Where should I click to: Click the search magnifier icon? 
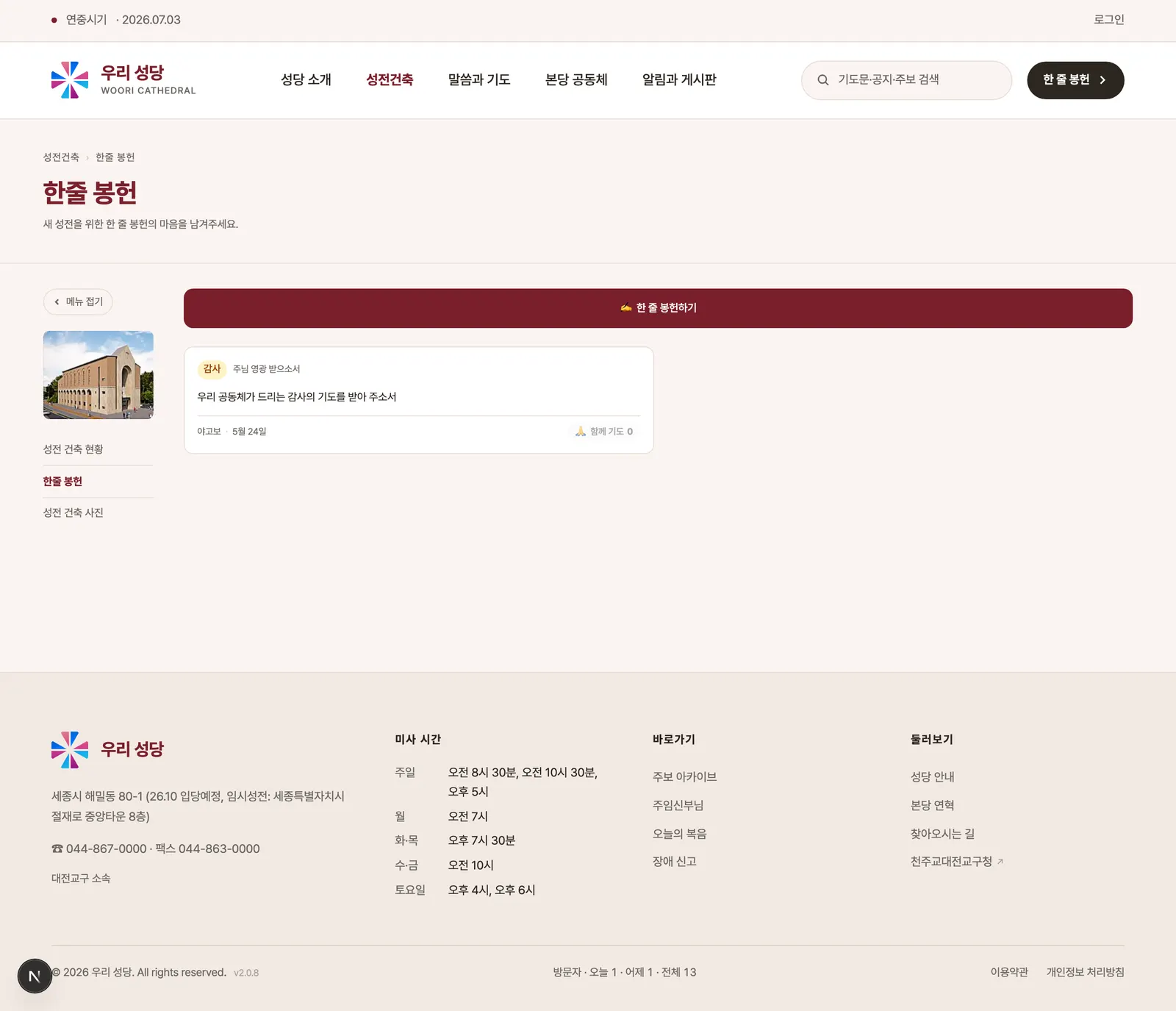point(823,80)
